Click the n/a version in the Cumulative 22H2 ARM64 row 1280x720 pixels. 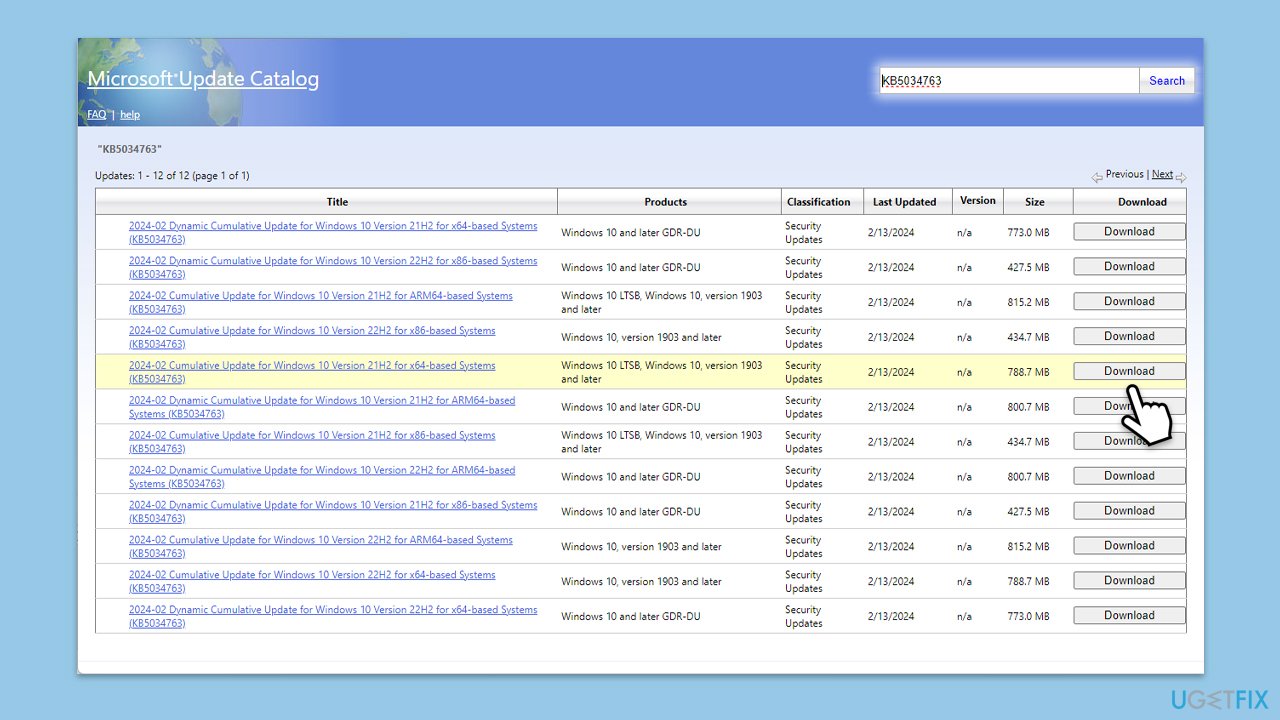click(x=964, y=547)
